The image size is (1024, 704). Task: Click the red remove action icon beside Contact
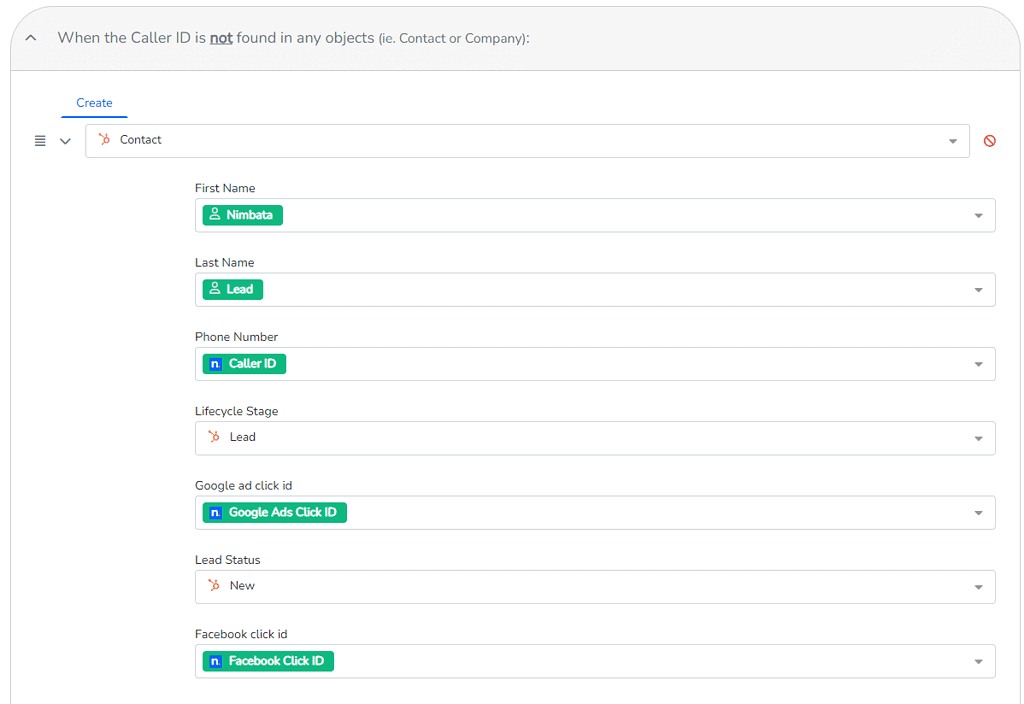[x=990, y=141]
